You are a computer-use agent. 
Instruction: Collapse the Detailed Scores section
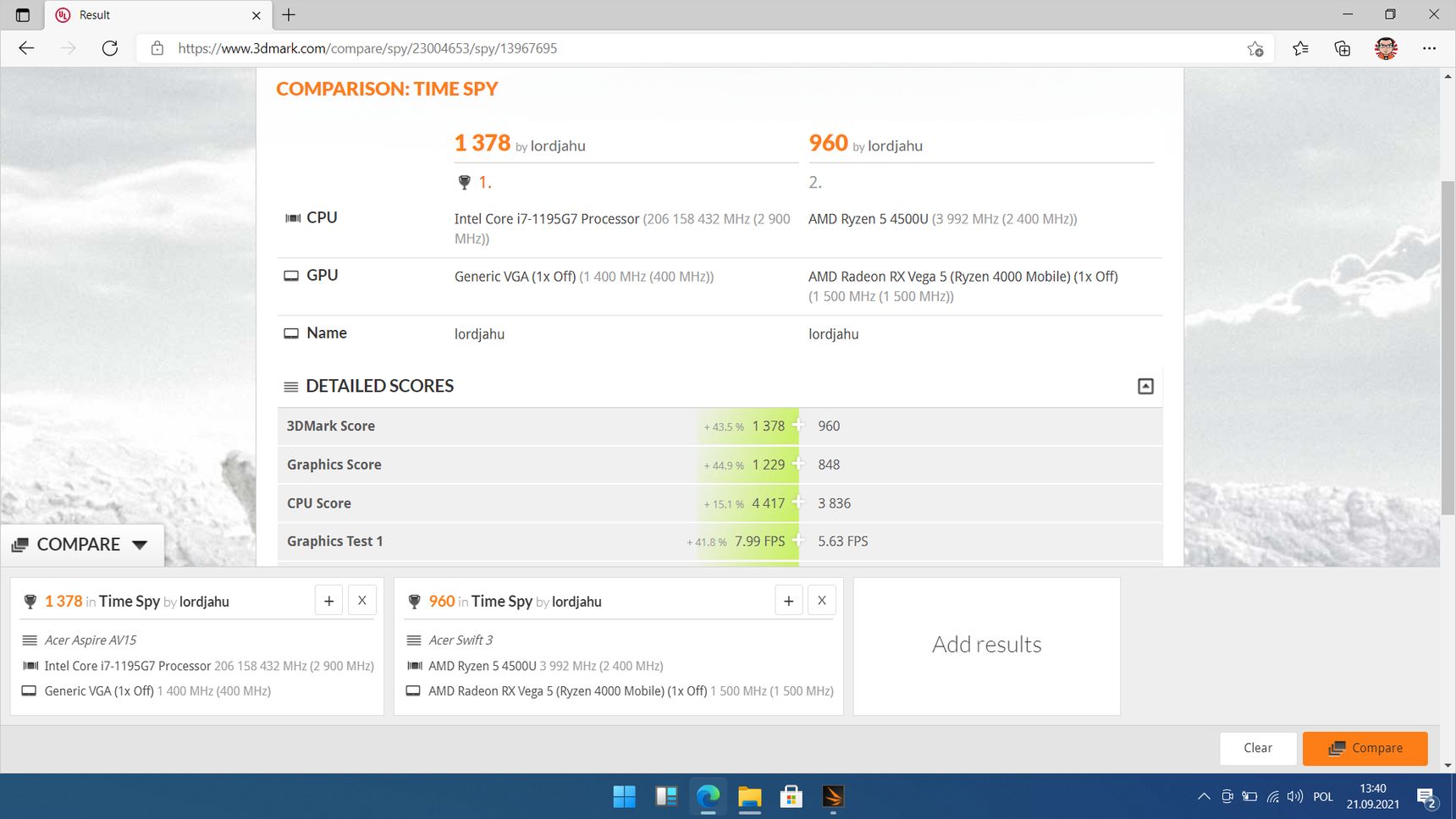[x=1145, y=386]
